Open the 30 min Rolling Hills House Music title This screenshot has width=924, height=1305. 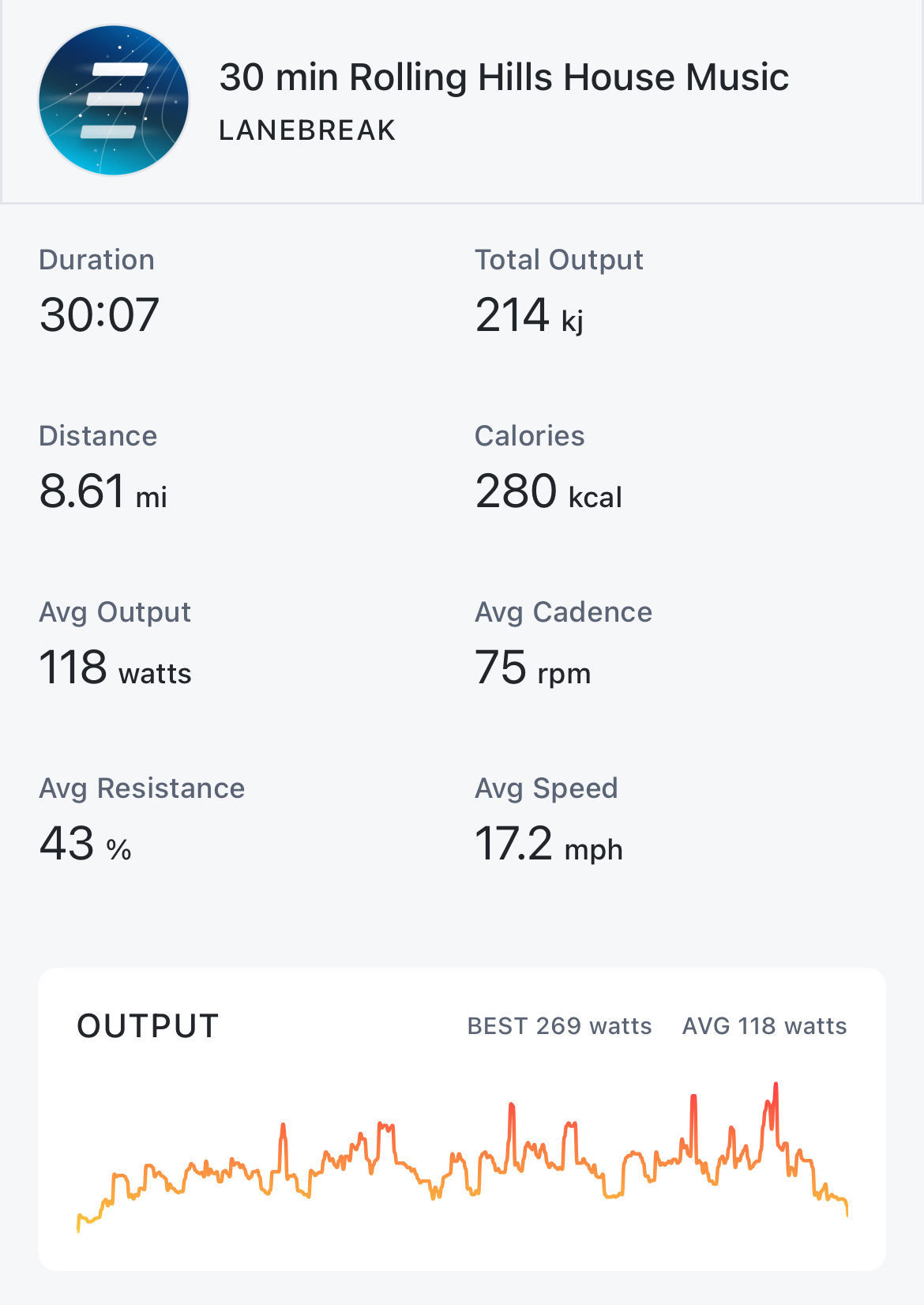point(504,77)
